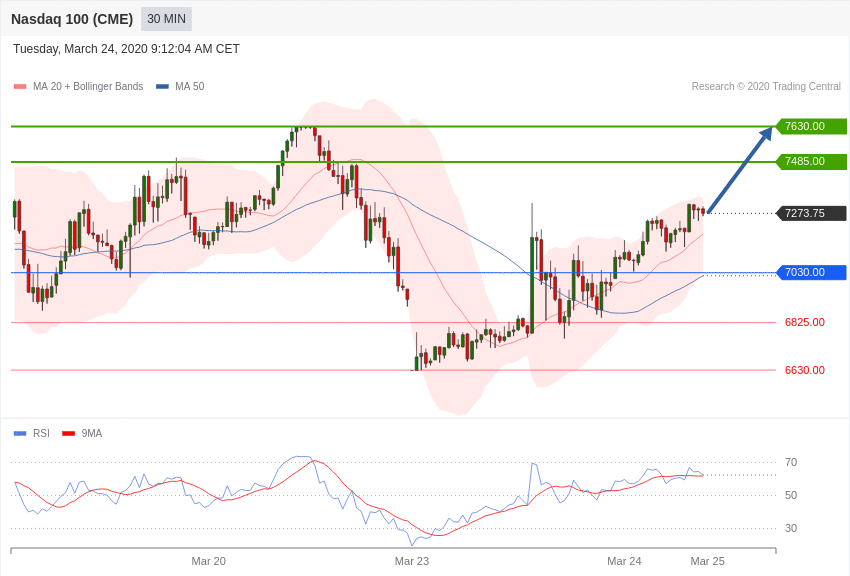Viewport: 850px width, 576px height.
Task: Click the Mar 24 date axis label
Action: [x=624, y=561]
